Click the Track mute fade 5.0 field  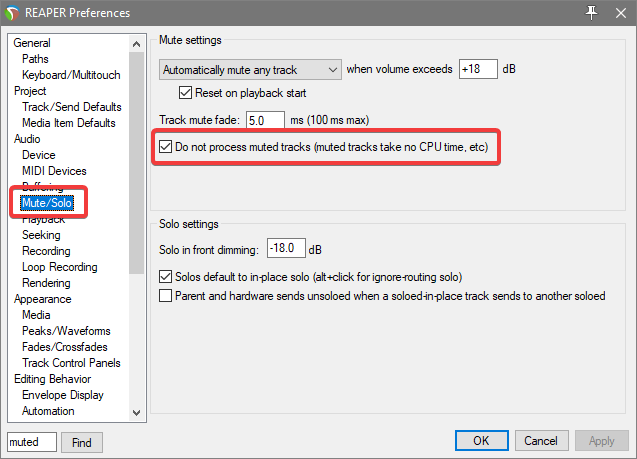[265, 120]
